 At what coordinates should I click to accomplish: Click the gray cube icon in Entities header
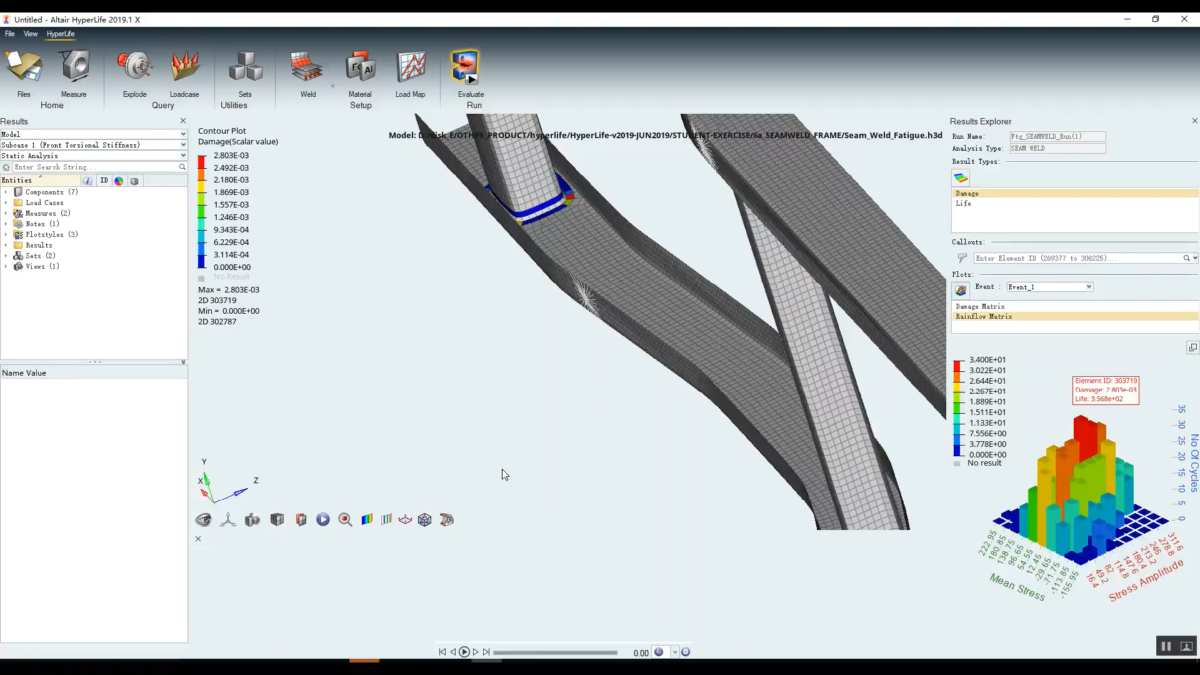[x=135, y=181]
